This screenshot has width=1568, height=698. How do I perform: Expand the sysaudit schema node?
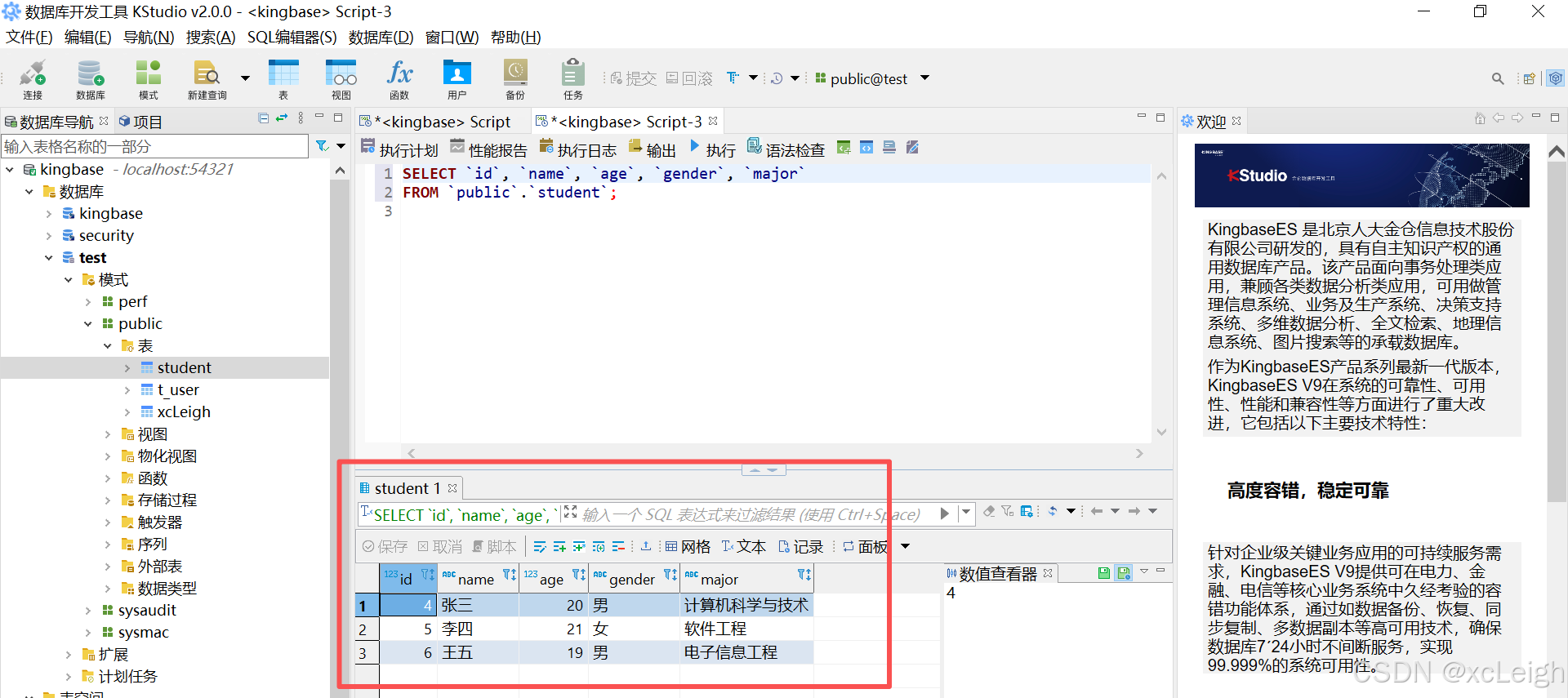coord(87,611)
